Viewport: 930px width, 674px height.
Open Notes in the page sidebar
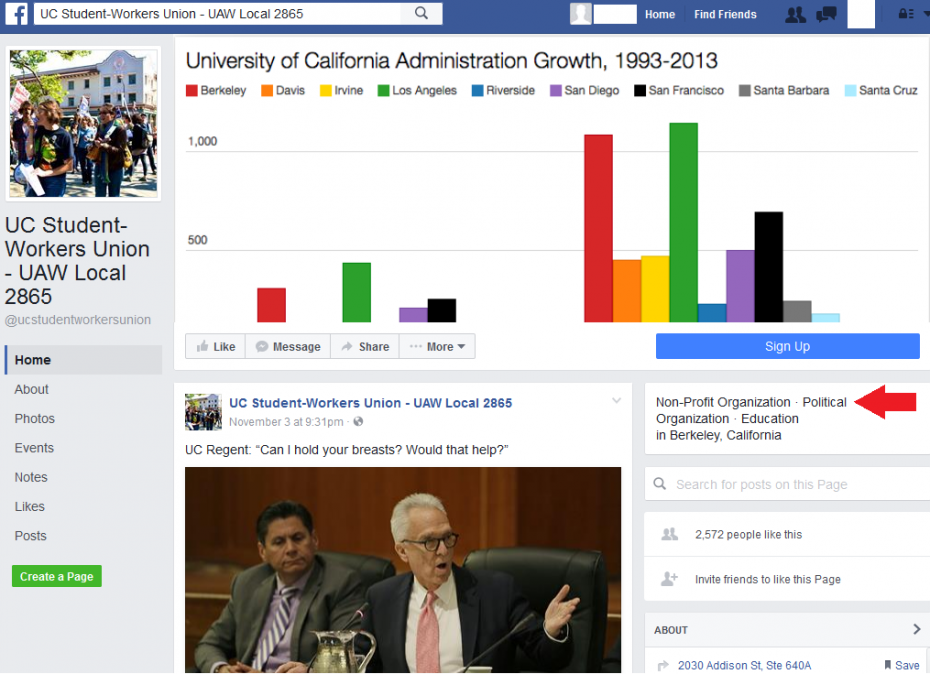point(31,477)
